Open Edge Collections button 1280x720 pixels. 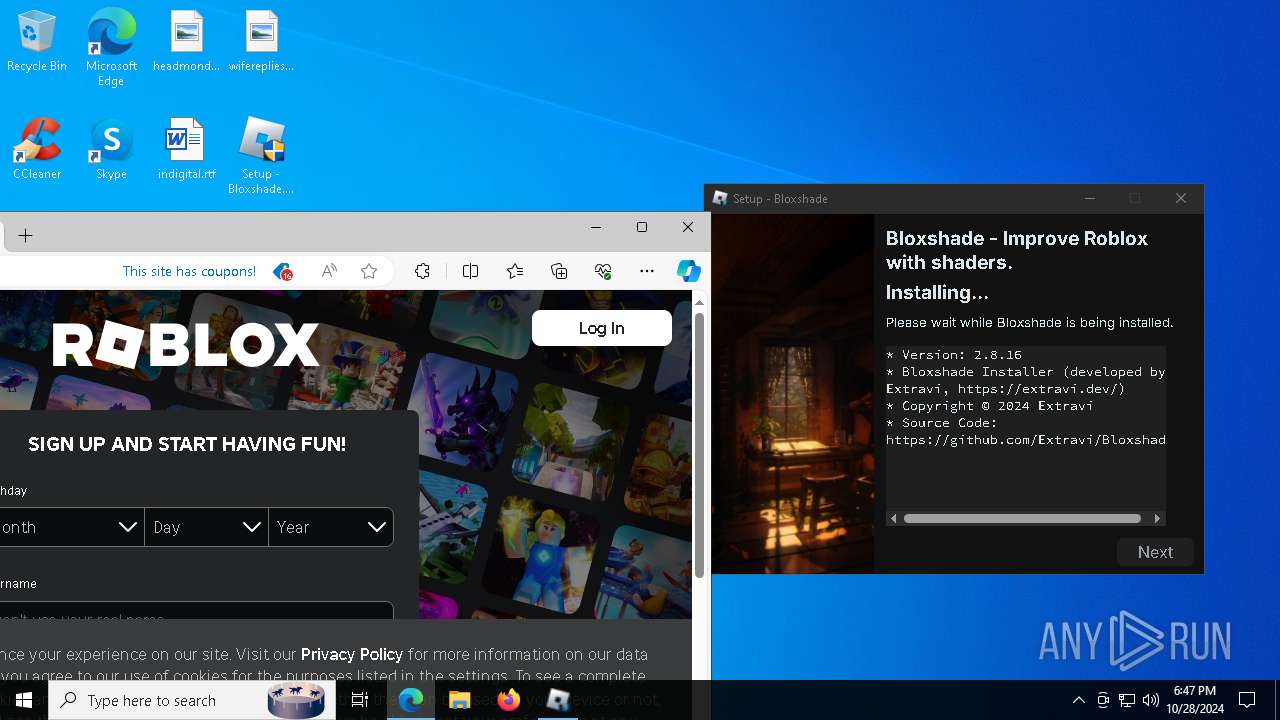559,271
